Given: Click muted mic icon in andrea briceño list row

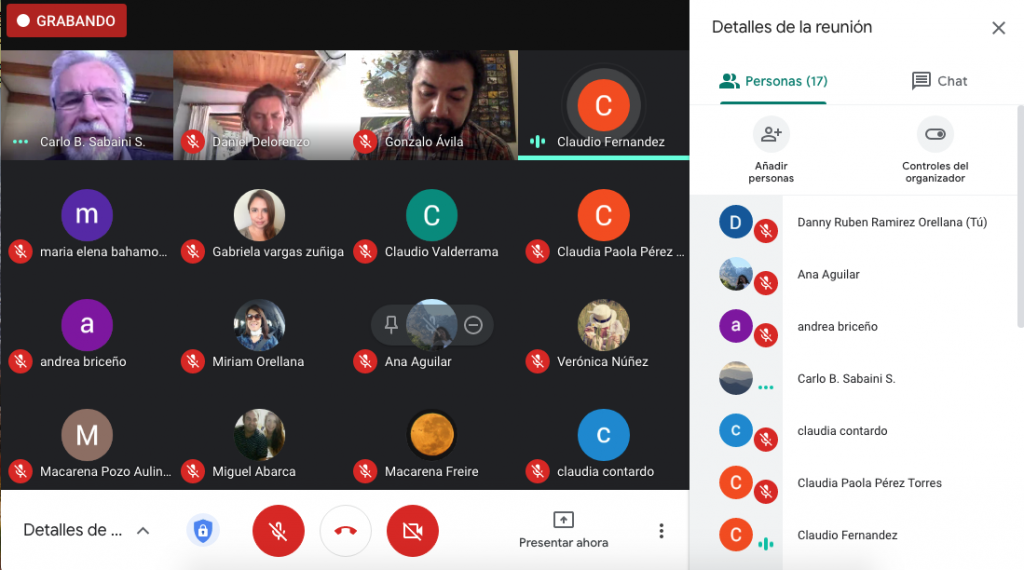Looking at the screenshot, I should point(766,335).
